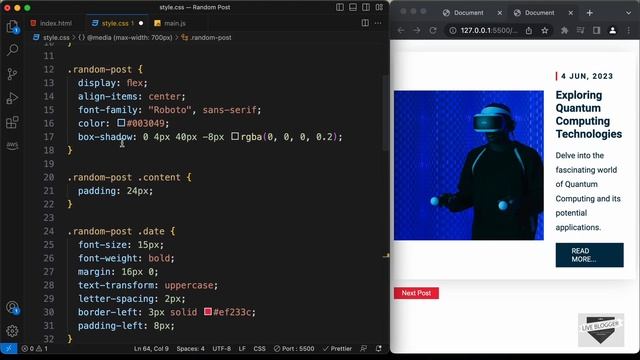Image resolution: width=640 pixels, height=360 pixels.
Task: Click the editor vertical scrollbar
Action: point(386,112)
